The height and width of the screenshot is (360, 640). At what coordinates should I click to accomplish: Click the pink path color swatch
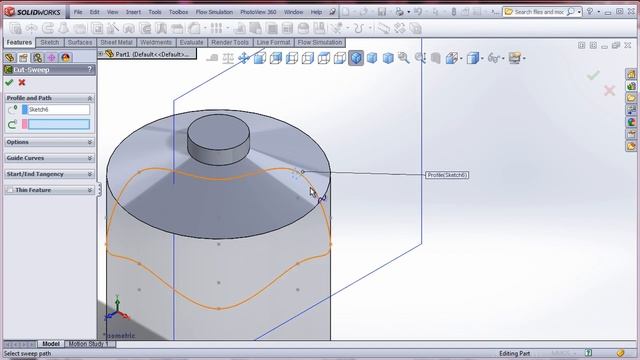24,124
